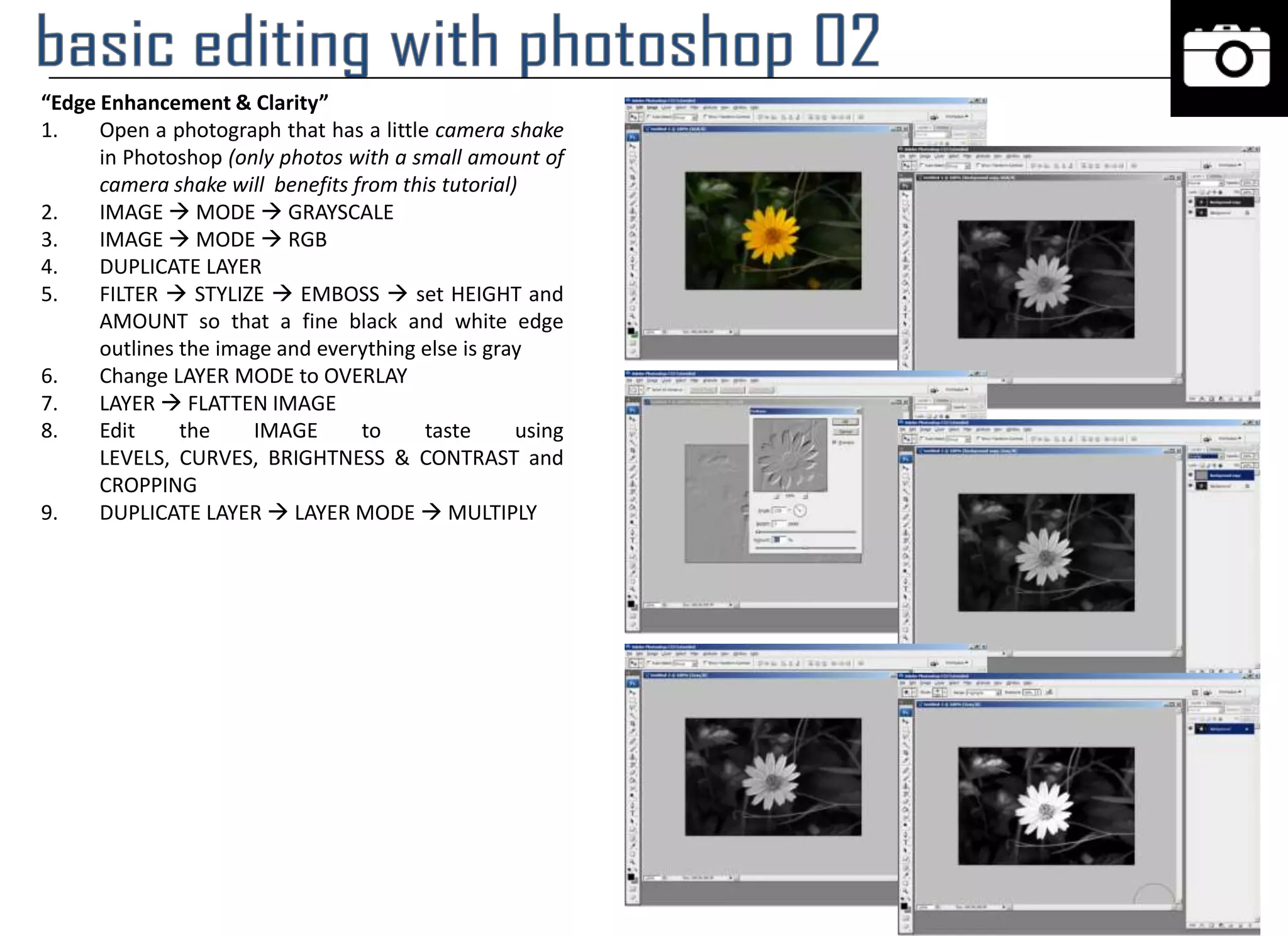The width and height of the screenshot is (1288, 936).
Task: Click Cancel in the Emboss dialog
Action: coord(846,431)
